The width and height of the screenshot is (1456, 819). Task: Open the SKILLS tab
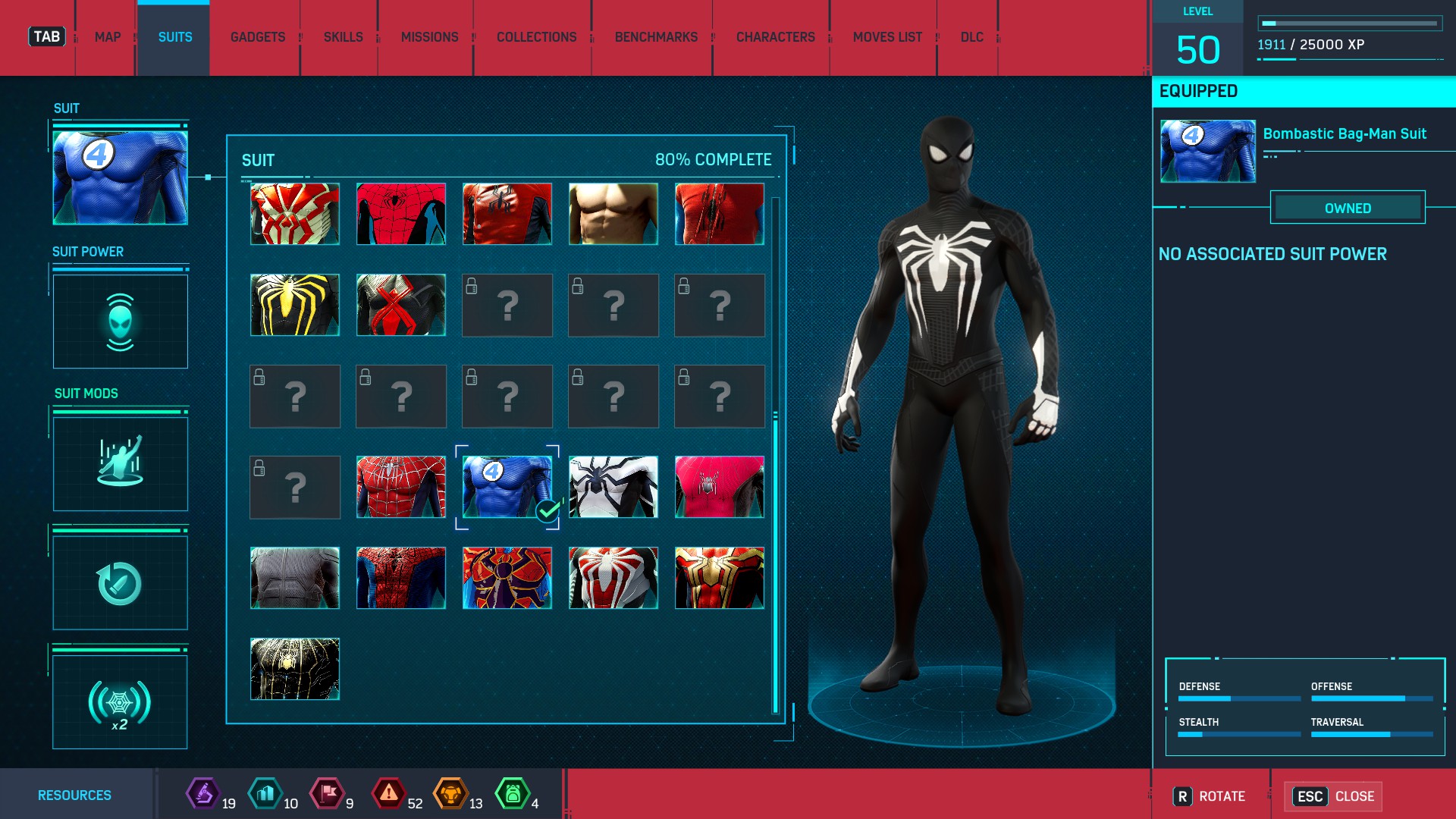click(x=343, y=37)
